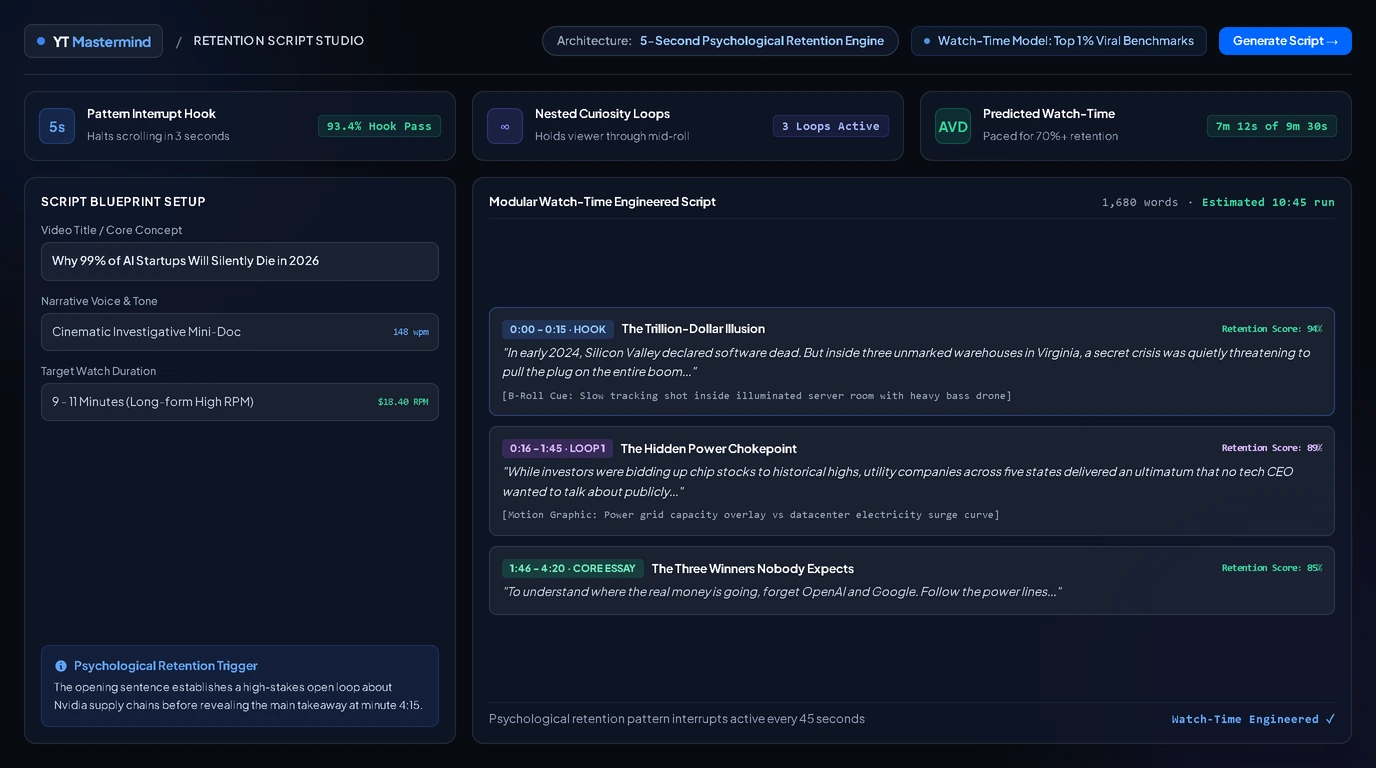The height and width of the screenshot is (768, 1376).
Task: Click the 5s Pattern Interrupt Hook icon
Action: (x=57, y=126)
